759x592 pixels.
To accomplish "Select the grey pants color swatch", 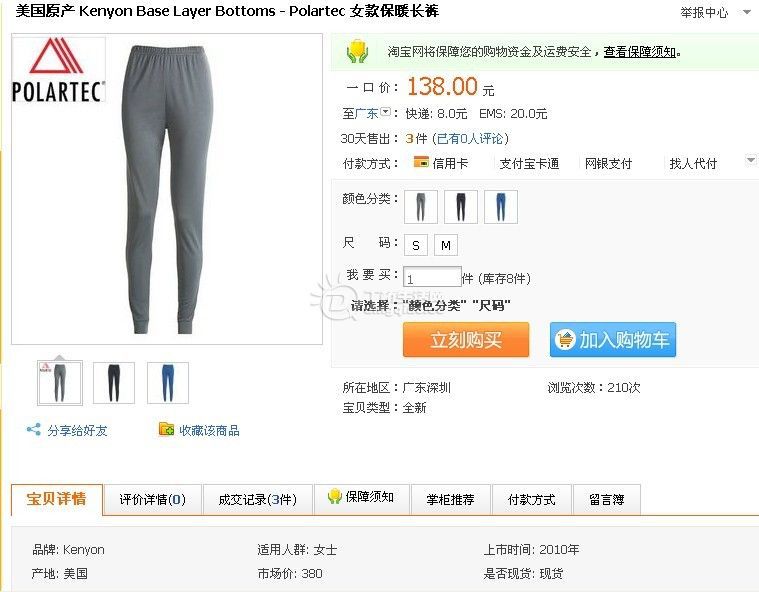I will [x=421, y=207].
